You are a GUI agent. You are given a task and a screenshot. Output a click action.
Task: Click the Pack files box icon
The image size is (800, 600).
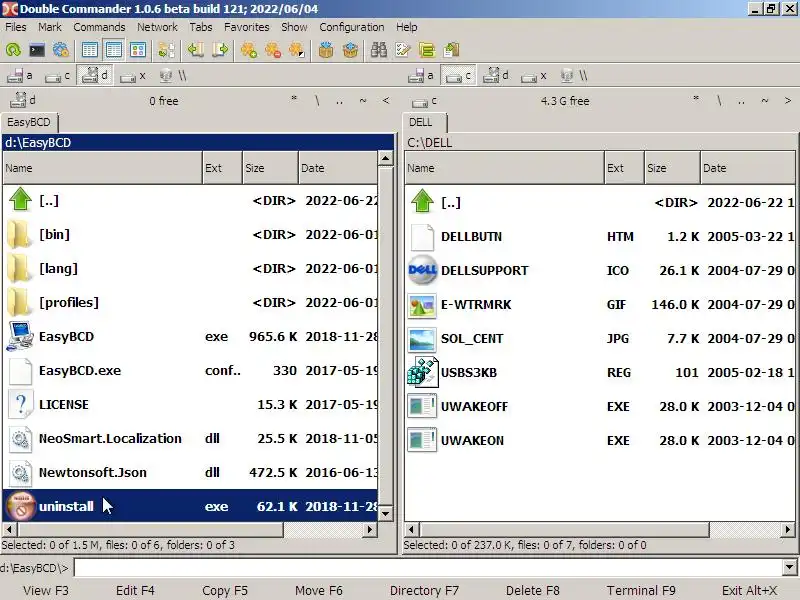tap(326, 50)
